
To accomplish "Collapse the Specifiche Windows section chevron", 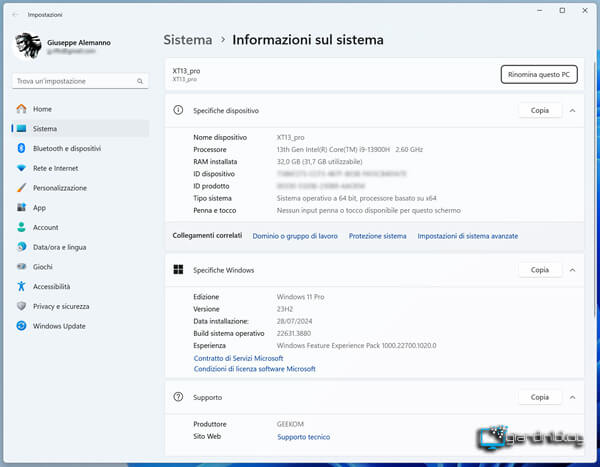I will tap(572, 270).
